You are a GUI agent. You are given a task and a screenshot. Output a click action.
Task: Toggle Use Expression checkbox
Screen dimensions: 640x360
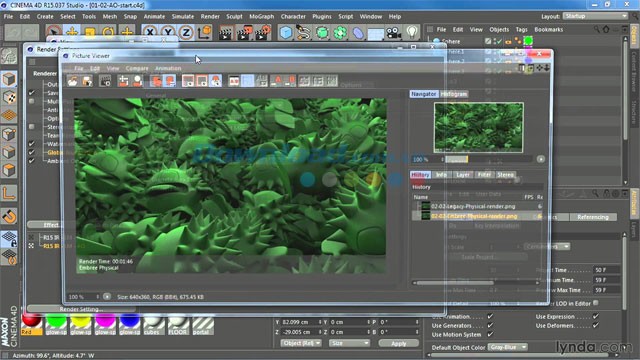pyautogui.click(x=596, y=316)
